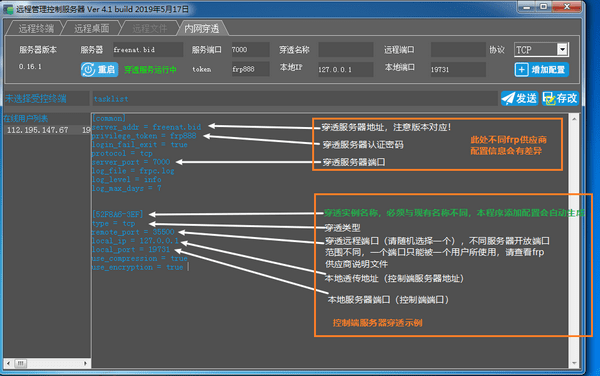Click the config editor scroll-up arrow
This screenshot has width=600, height=376.
pyautogui.click(x=574, y=119)
